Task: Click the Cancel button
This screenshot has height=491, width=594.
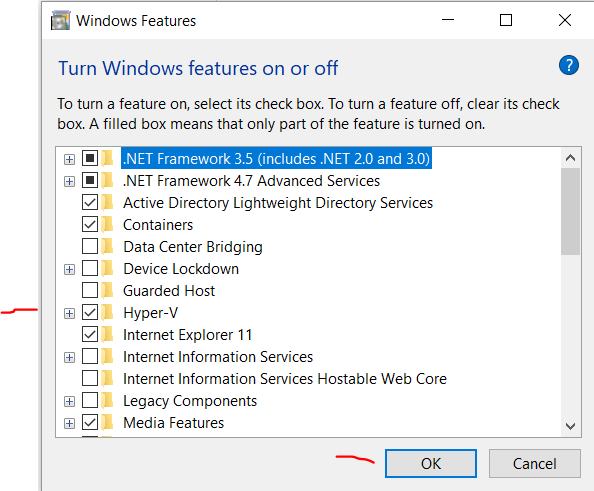Action: coord(535,463)
